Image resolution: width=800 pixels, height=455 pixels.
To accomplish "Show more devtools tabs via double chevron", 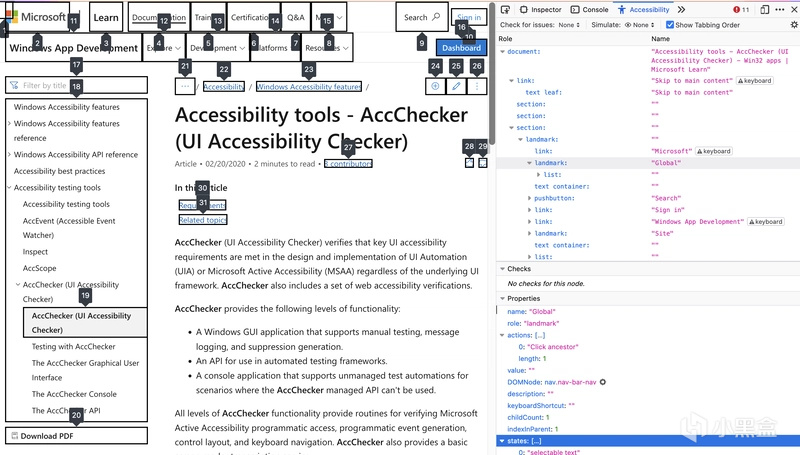I will tap(681, 10).
